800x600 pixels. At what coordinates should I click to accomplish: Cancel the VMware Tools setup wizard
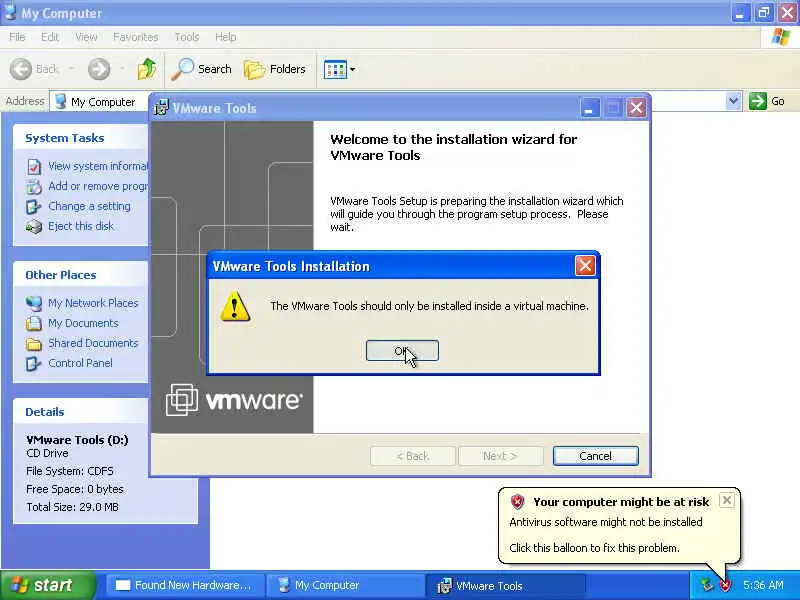tap(595, 456)
